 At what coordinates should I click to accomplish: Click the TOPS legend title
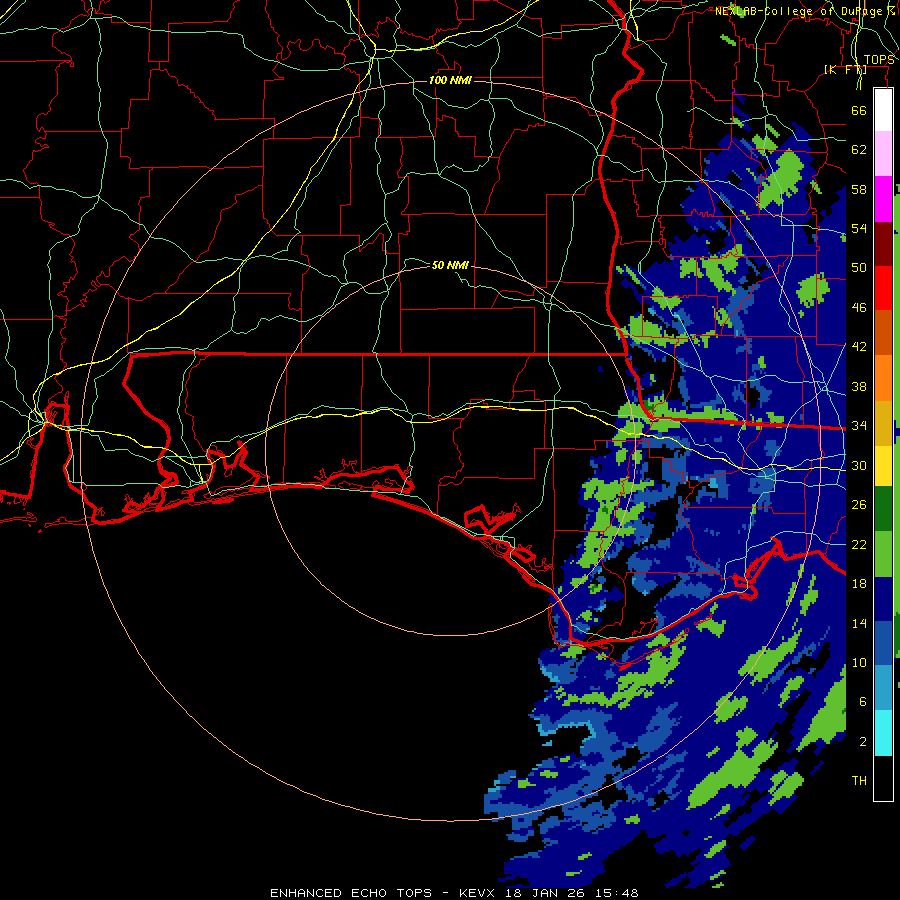coord(879,60)
